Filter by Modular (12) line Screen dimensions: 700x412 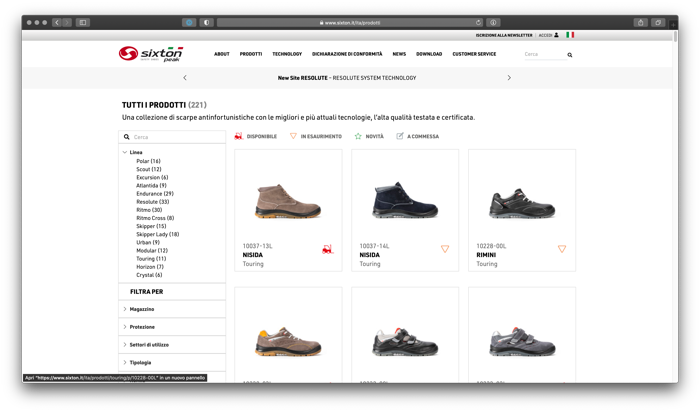pos(152,251)
